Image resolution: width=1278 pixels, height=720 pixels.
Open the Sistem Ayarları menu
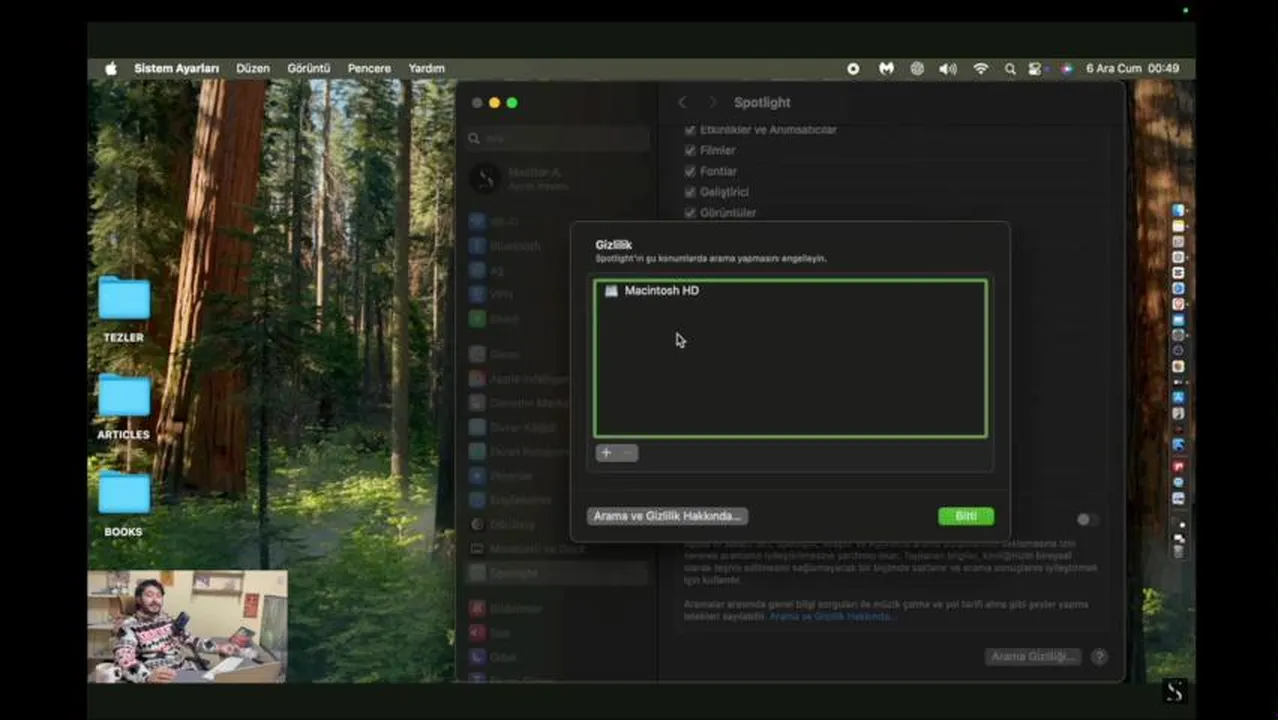point(177,69)
